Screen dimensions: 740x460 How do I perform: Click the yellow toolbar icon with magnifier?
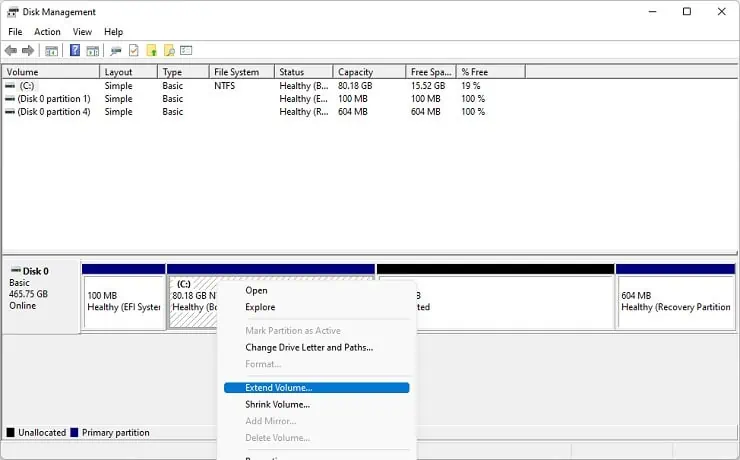point(169,51)
